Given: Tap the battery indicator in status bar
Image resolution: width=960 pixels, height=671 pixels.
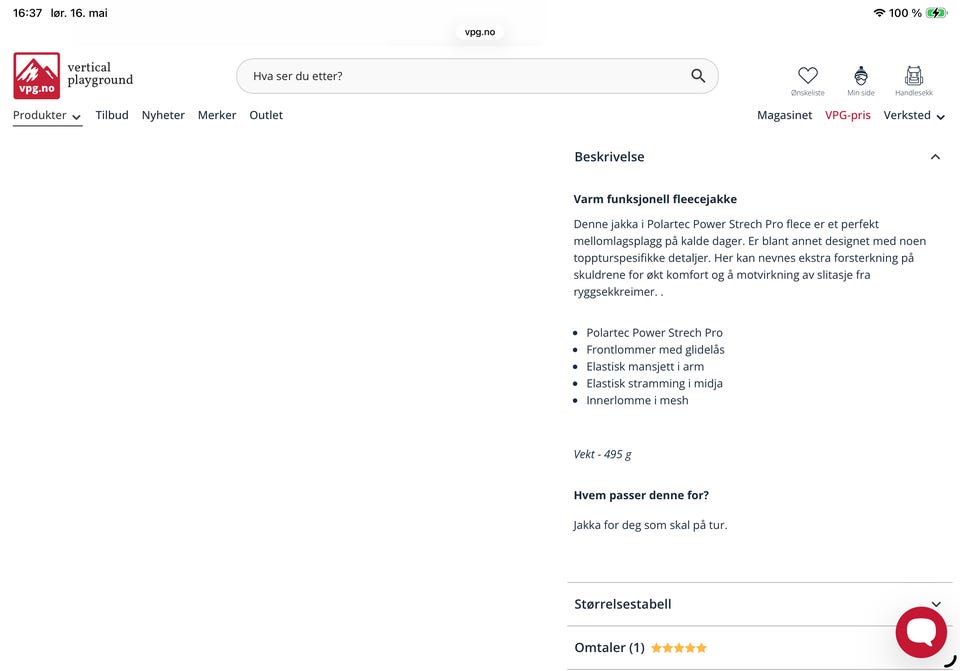Looking at the screenshot, I should [937, 13].
